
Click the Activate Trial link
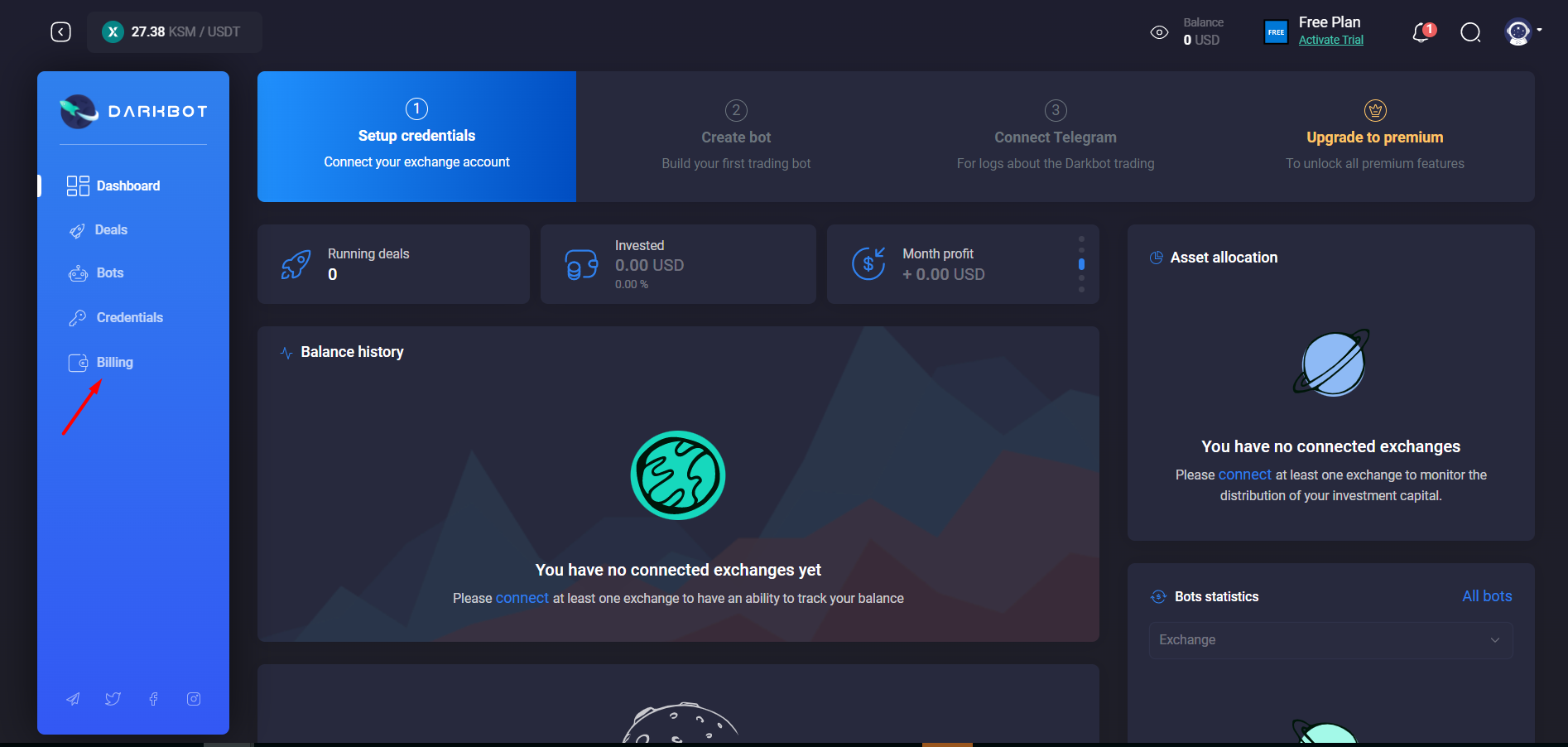1331,40
